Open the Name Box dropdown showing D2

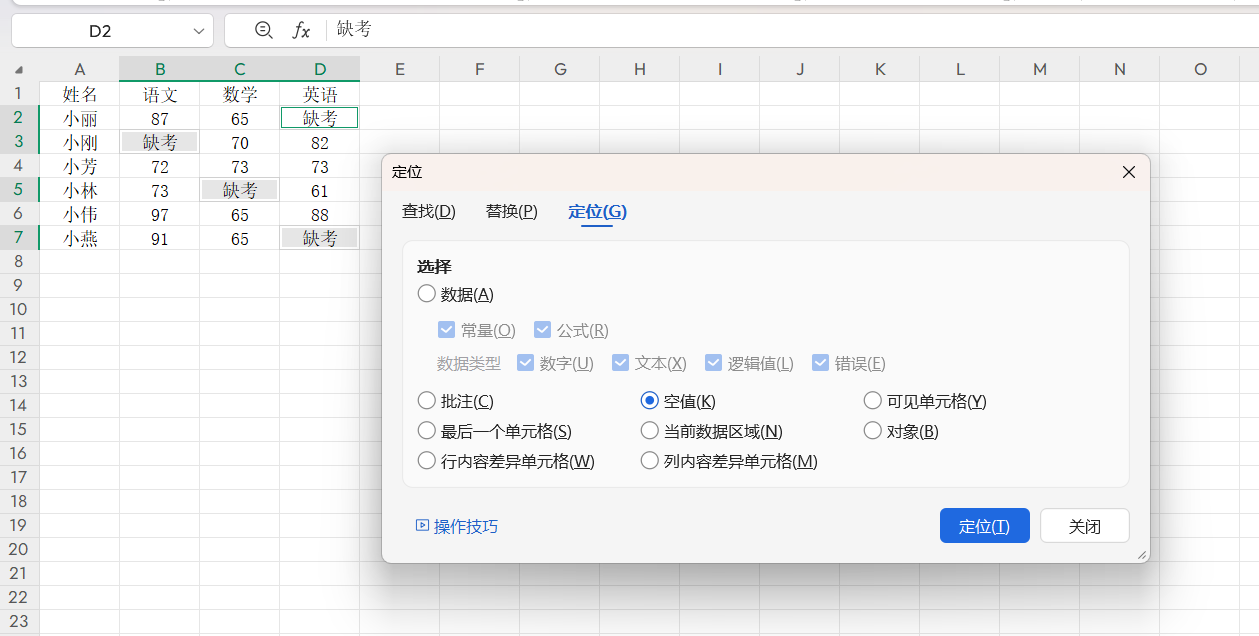[x=197, y=30]
